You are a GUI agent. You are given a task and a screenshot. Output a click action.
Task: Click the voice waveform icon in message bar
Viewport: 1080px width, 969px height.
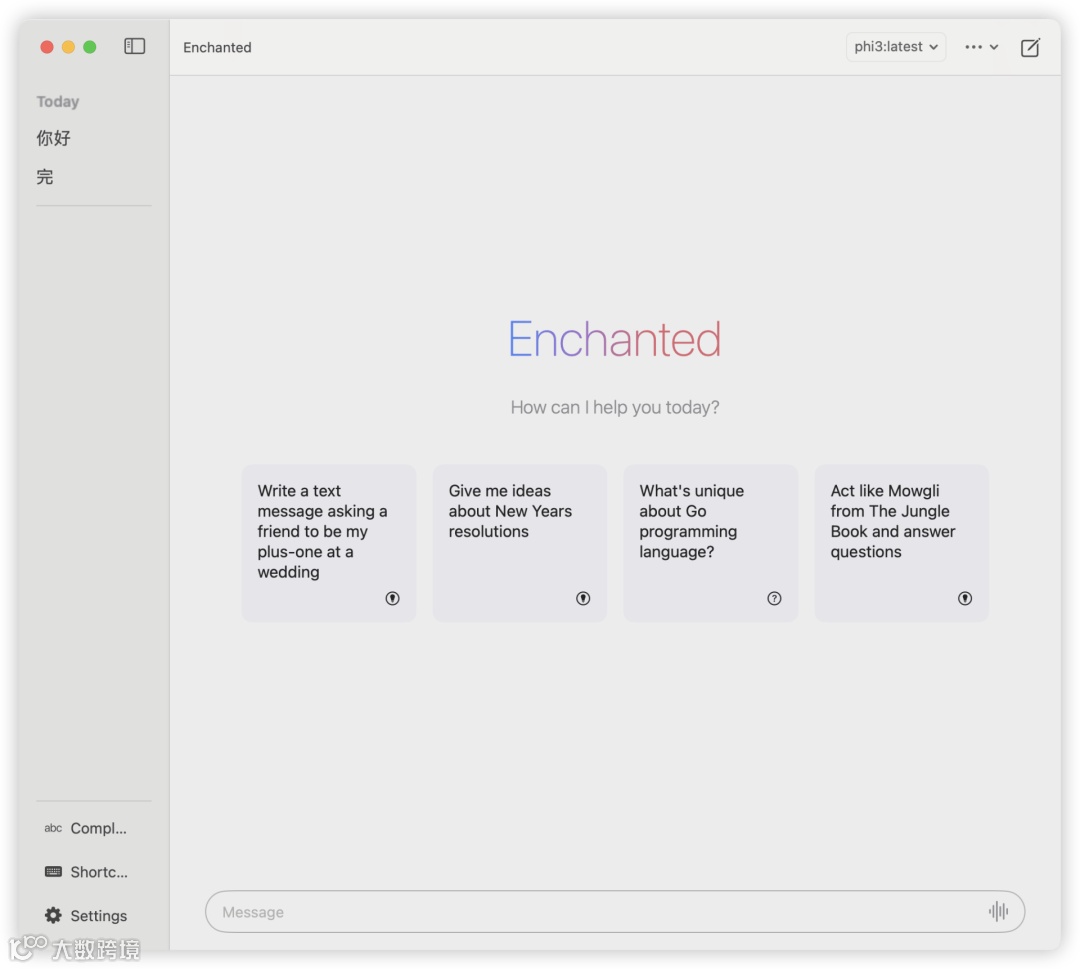pyautogui.click(x=998, y=911)
